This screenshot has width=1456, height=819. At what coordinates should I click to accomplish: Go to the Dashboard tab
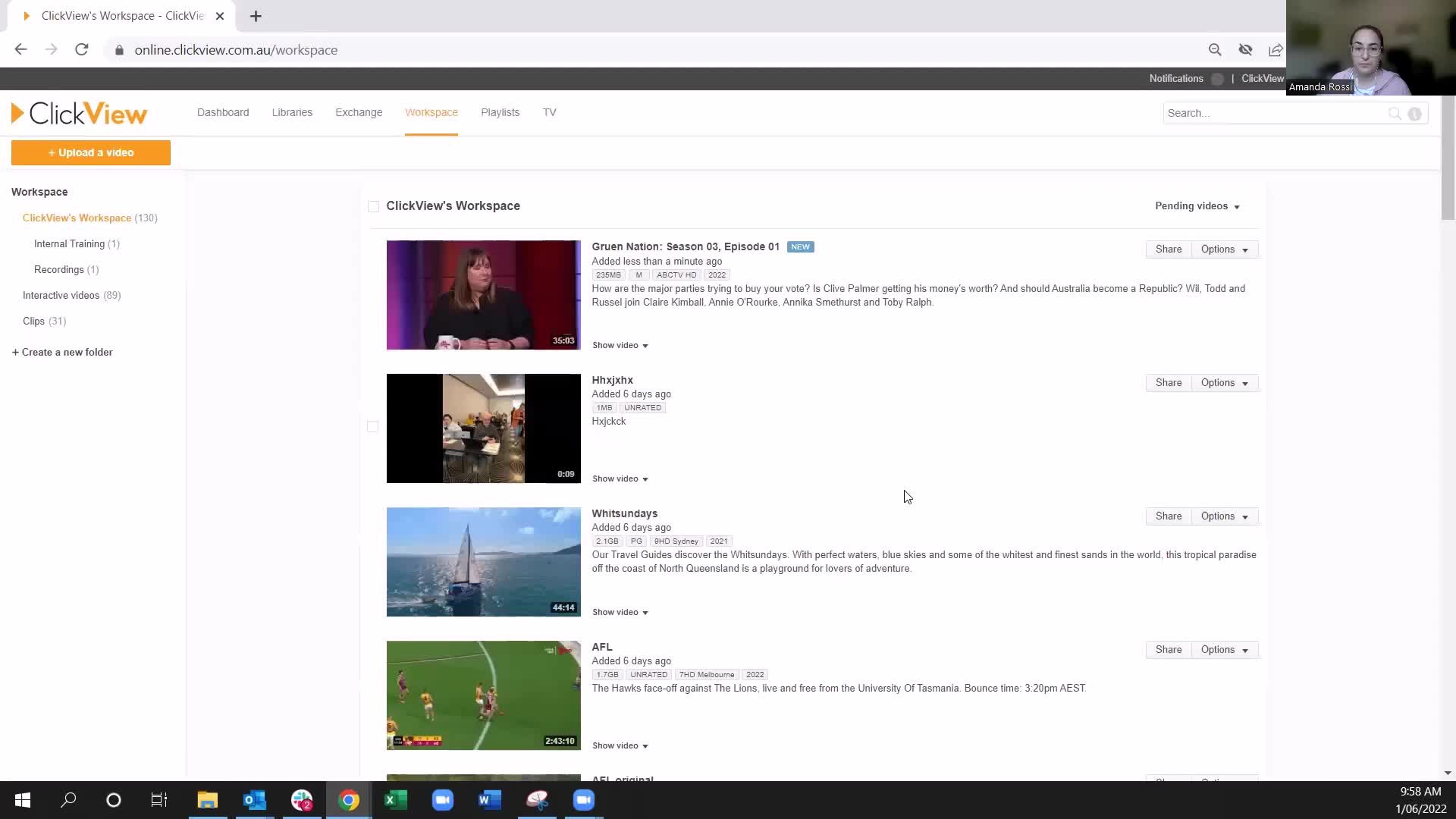point(223,112)
